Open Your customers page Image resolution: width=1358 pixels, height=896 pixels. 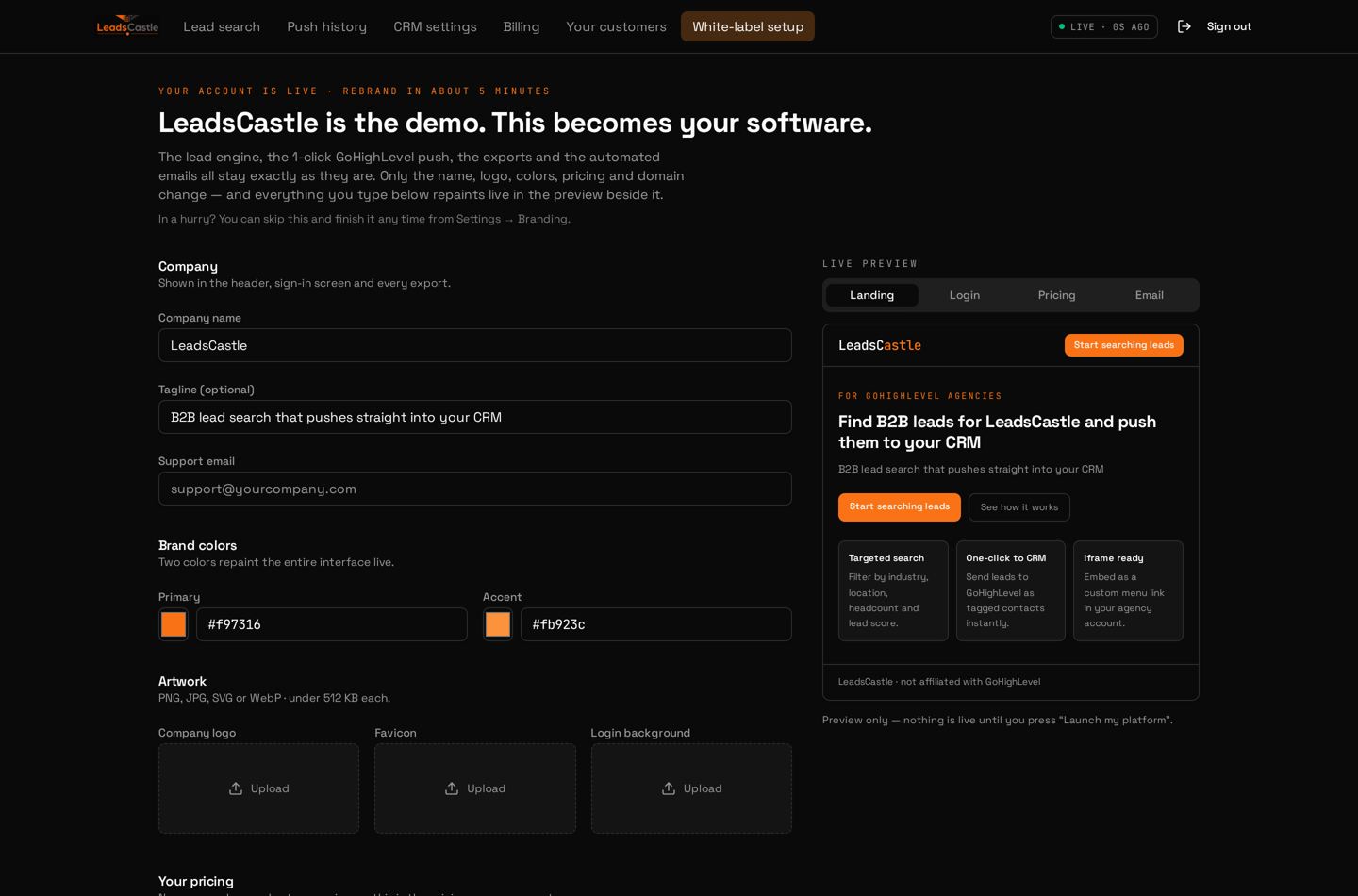pyautogui.click(x=616, y=26)
